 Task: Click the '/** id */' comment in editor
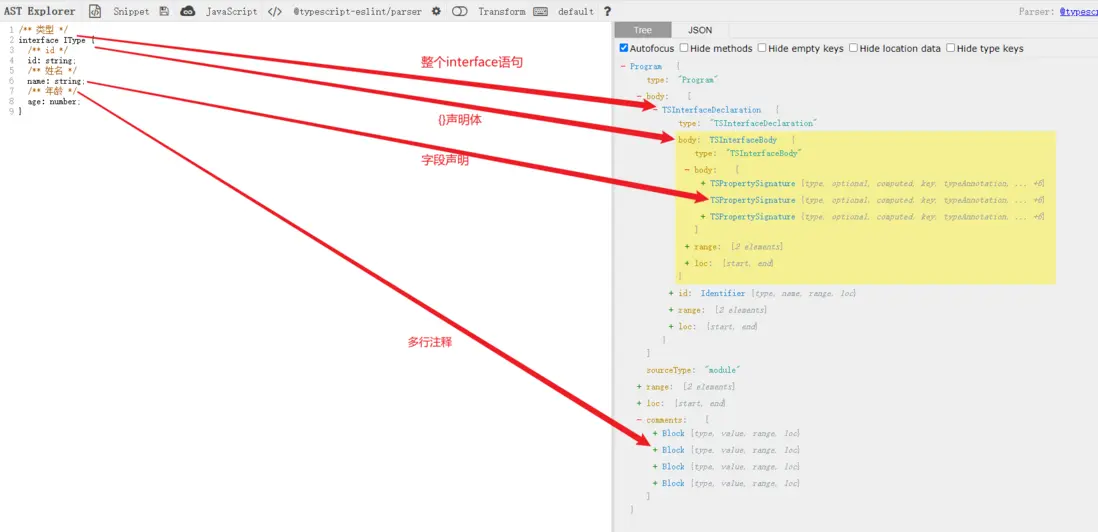click(x=48, y=50)
